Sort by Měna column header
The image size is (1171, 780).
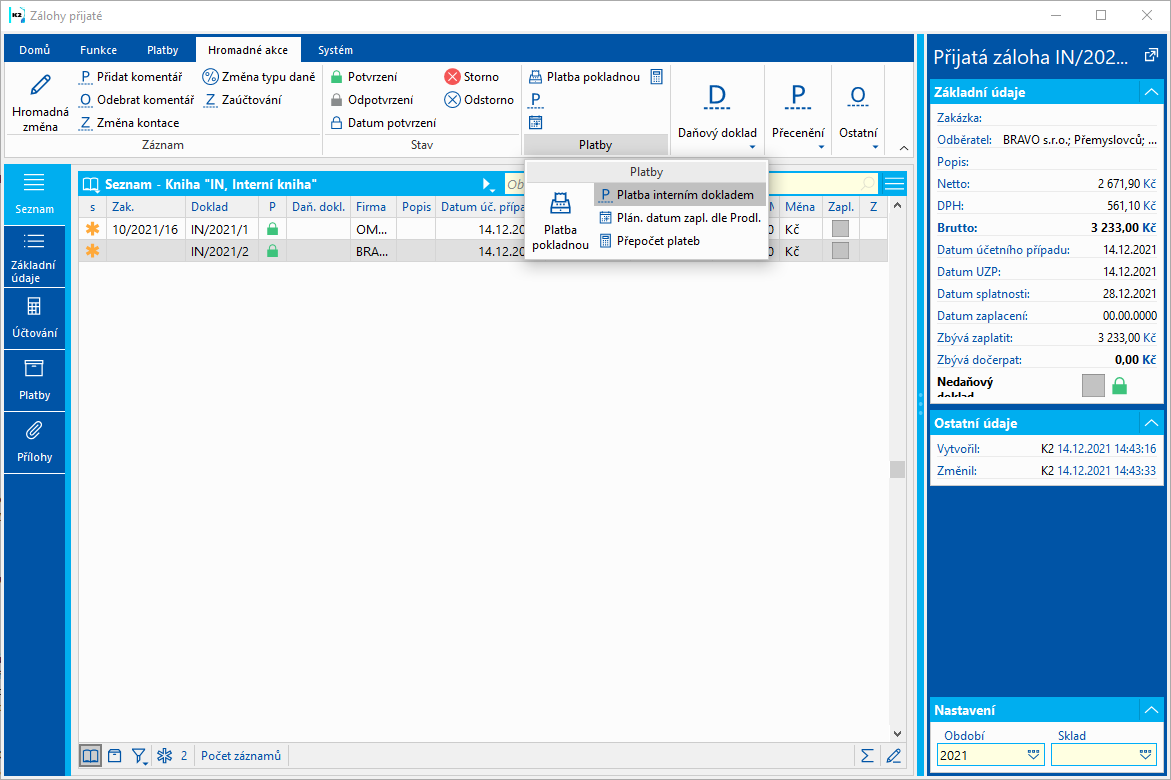[800, 207]
